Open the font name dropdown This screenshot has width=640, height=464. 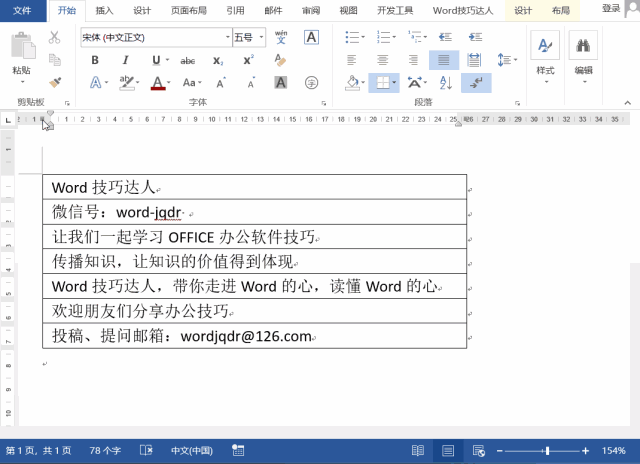click(228, 37)
